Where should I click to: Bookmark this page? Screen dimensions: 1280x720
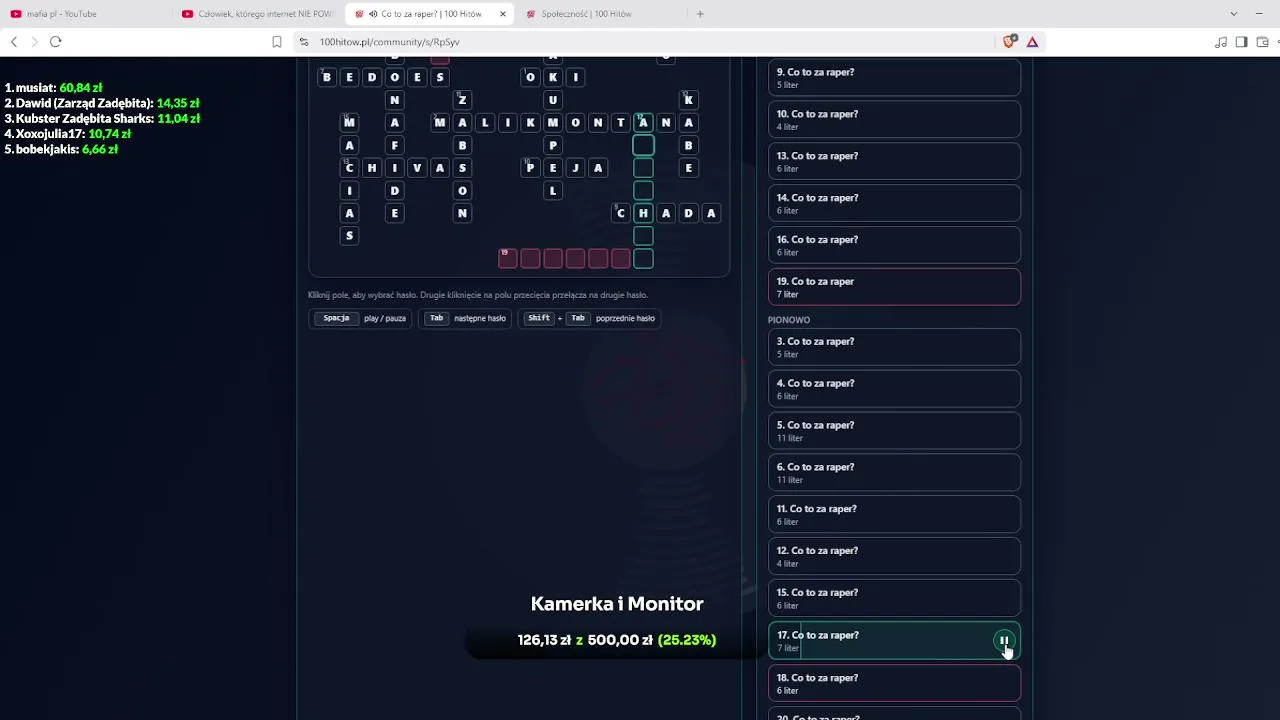(277, 42)
